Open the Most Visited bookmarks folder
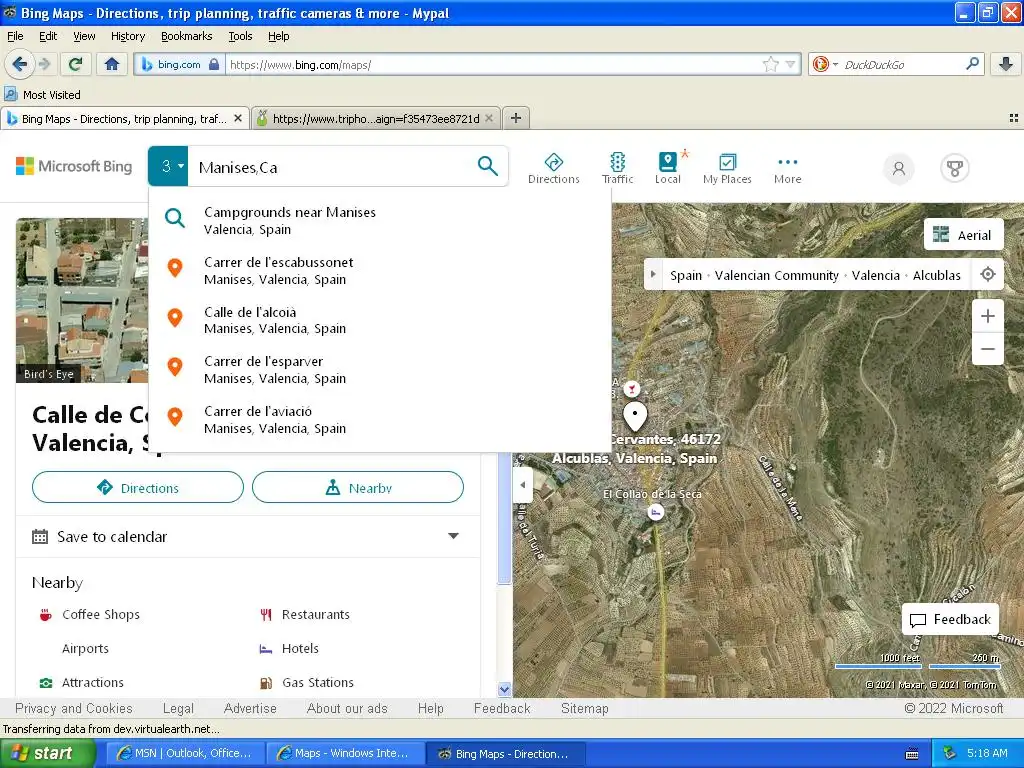The image size is (1024, 768). [42, 95]
